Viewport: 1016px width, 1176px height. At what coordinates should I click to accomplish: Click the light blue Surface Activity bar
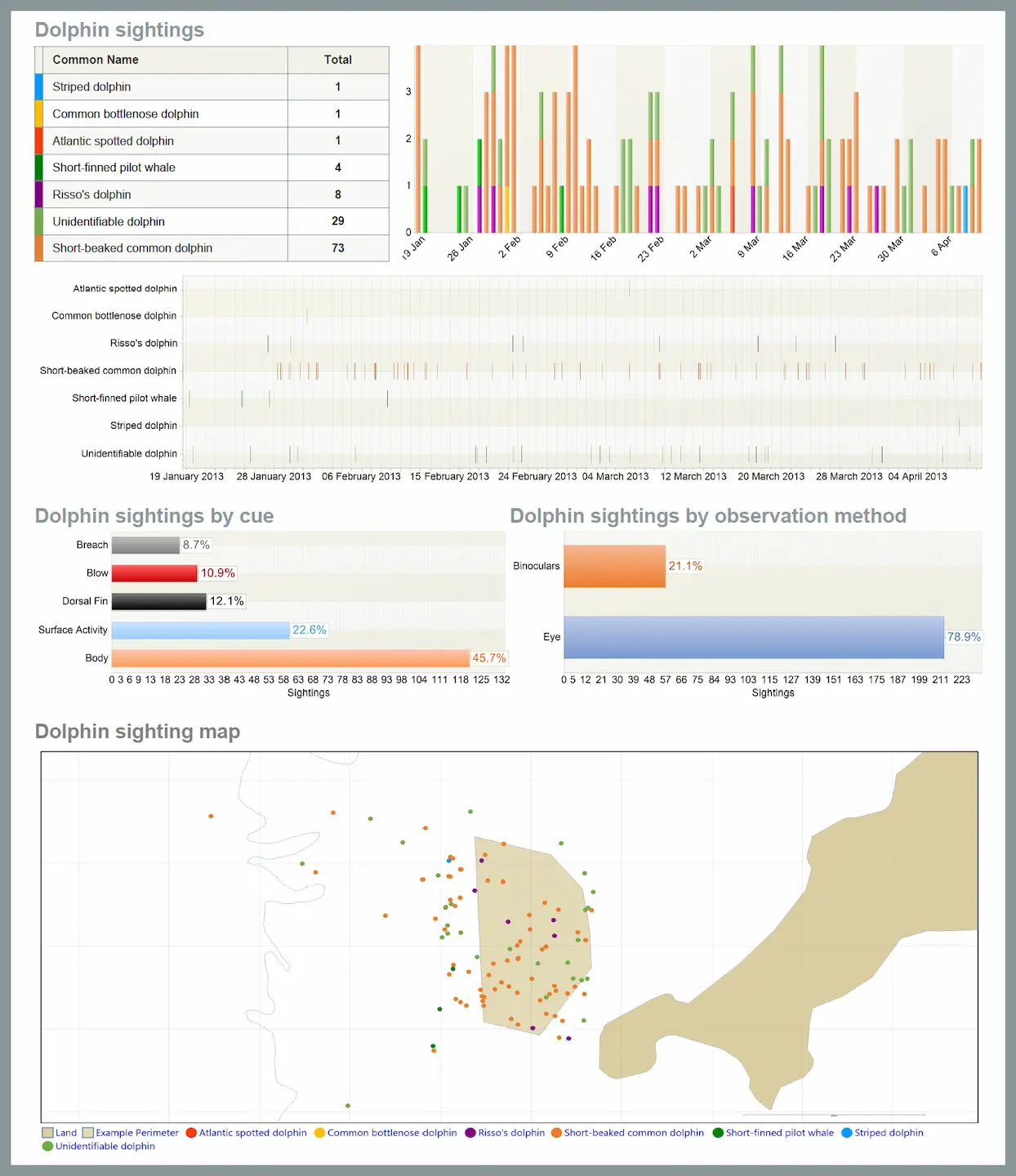pyautogui.click(x=201, y=630)
